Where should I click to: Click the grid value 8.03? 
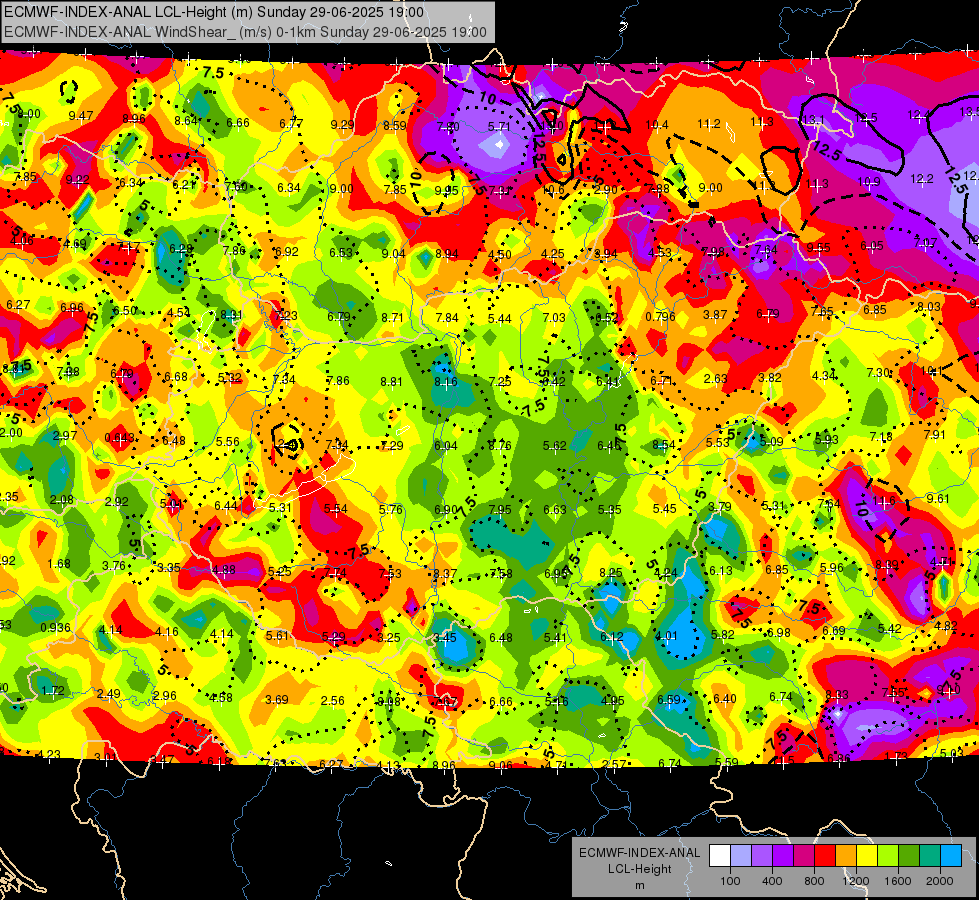tap(929, 307)
